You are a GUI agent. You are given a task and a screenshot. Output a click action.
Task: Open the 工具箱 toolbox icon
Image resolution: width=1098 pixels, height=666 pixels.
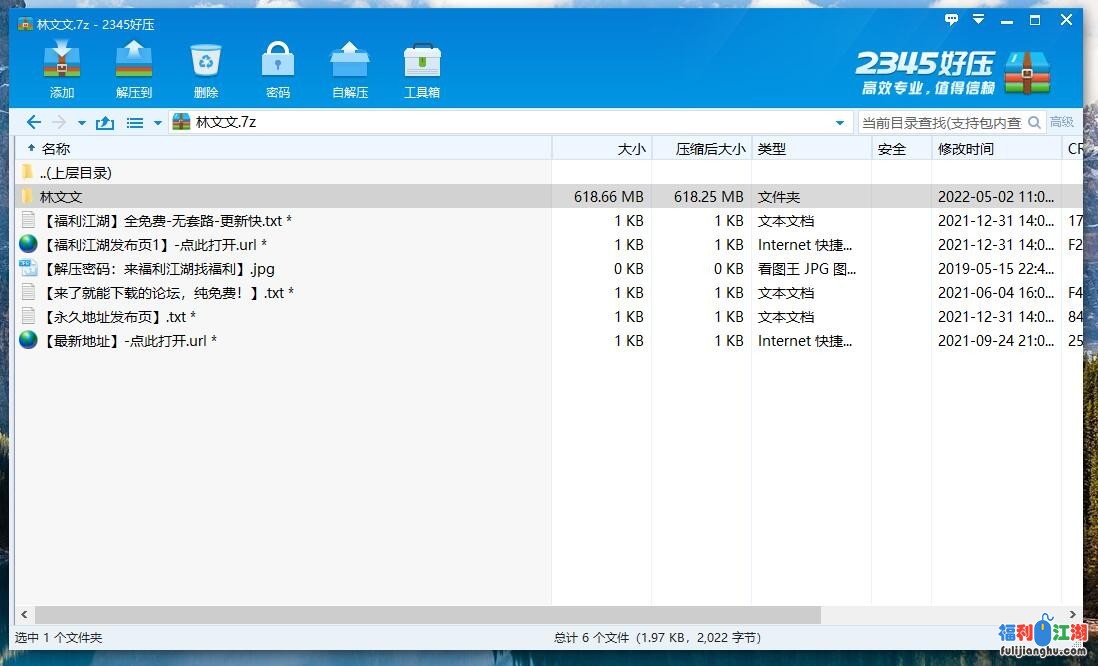422,68
